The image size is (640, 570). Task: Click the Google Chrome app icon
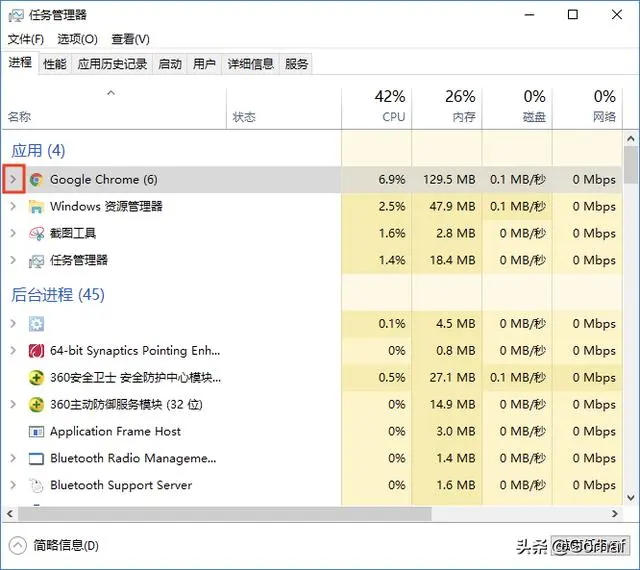[36, 180]
